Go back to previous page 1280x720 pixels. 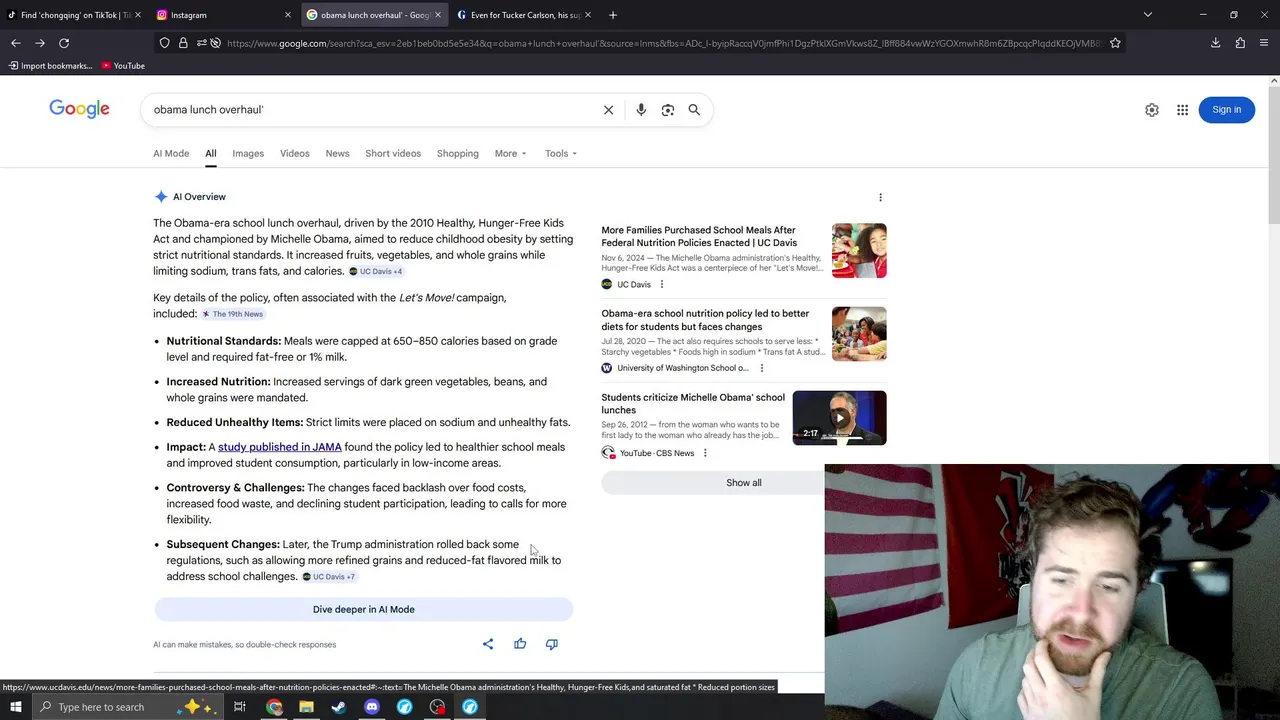(15, 43)
